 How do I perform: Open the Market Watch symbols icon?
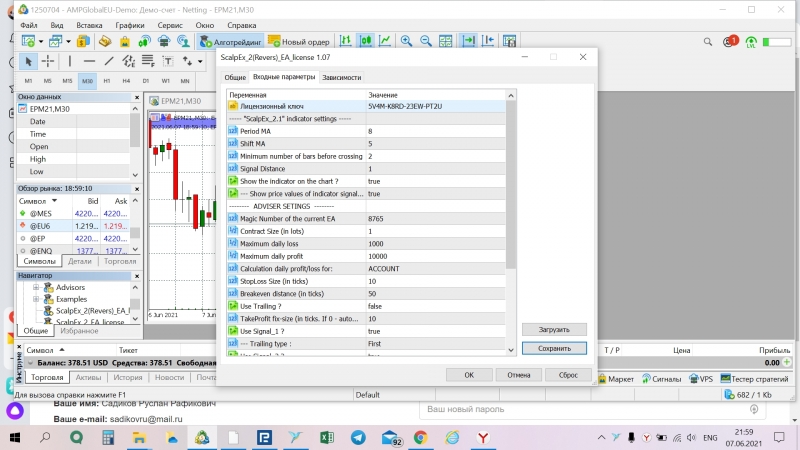(83, 41)
